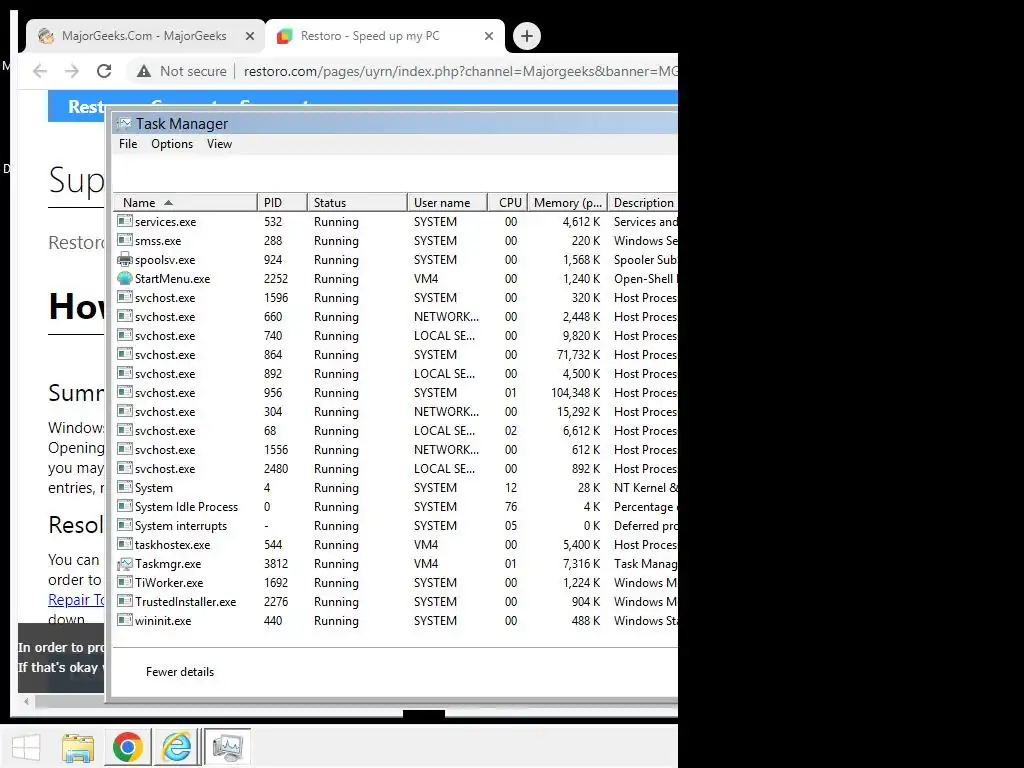Click Task Manager taskbar icon
This screenshot has height=768, width=1024.
point(227,746)
